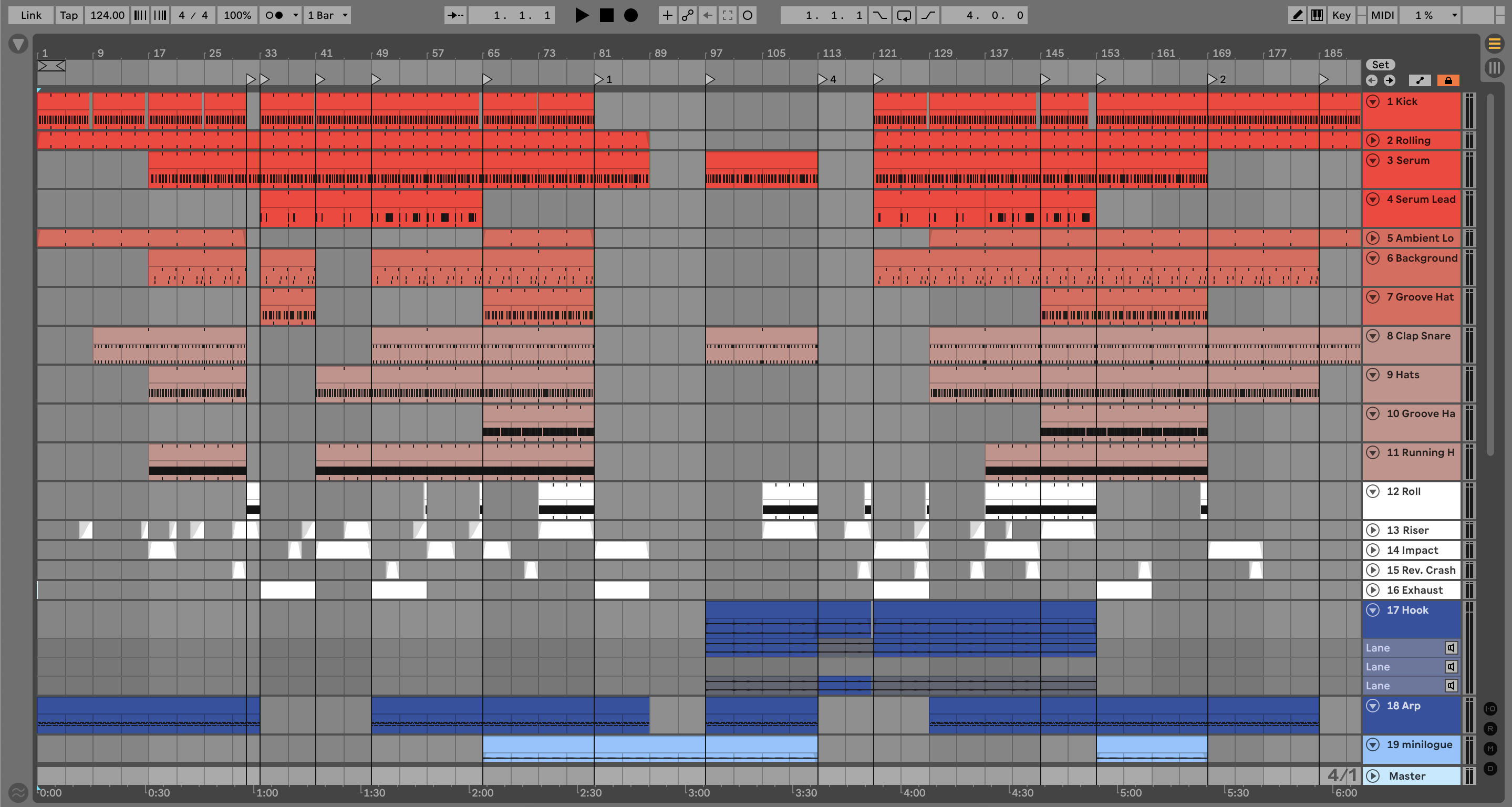1512x807 pixels.
Task: Toggle computer MIDI keyboard icon
Action: 1317,15
